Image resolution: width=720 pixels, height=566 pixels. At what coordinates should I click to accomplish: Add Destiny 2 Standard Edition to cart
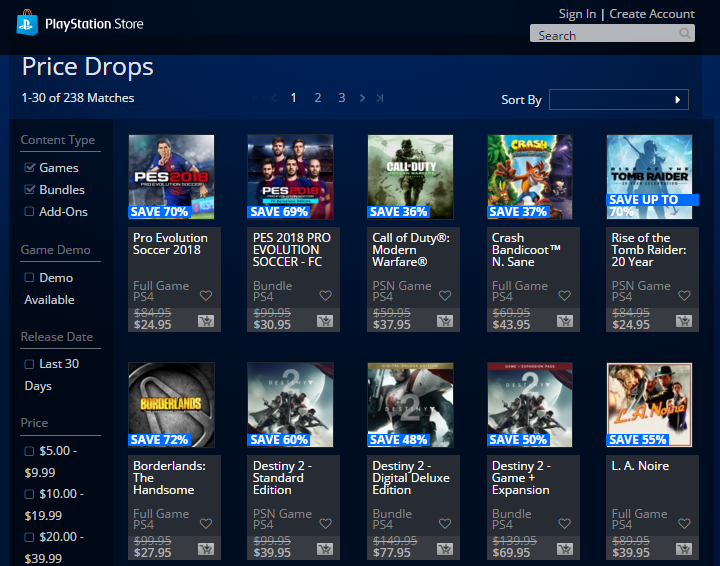pyautogui.click(x=325, y=549)
